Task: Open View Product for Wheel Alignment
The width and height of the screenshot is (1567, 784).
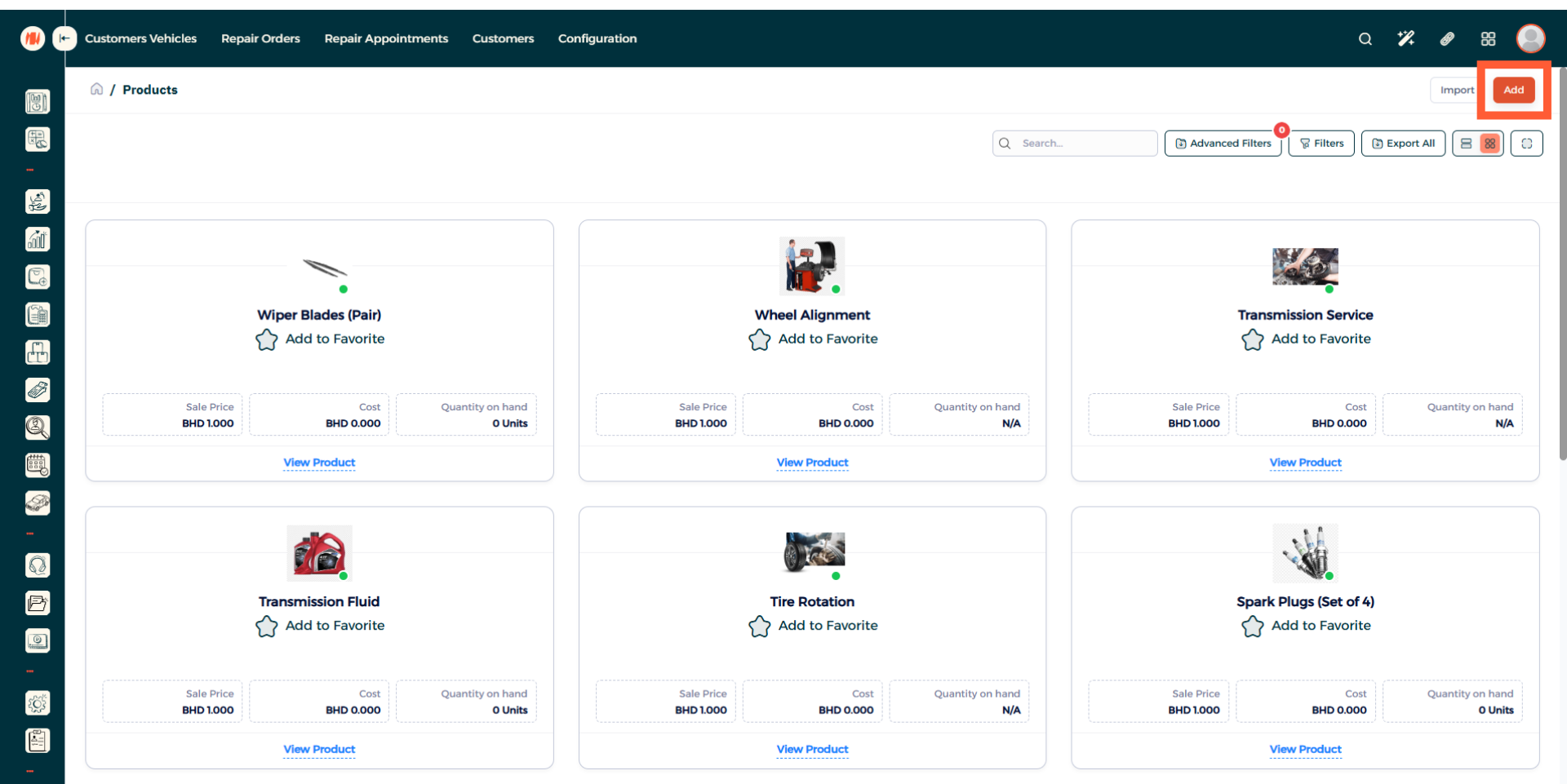Action: tap(812, 463)
